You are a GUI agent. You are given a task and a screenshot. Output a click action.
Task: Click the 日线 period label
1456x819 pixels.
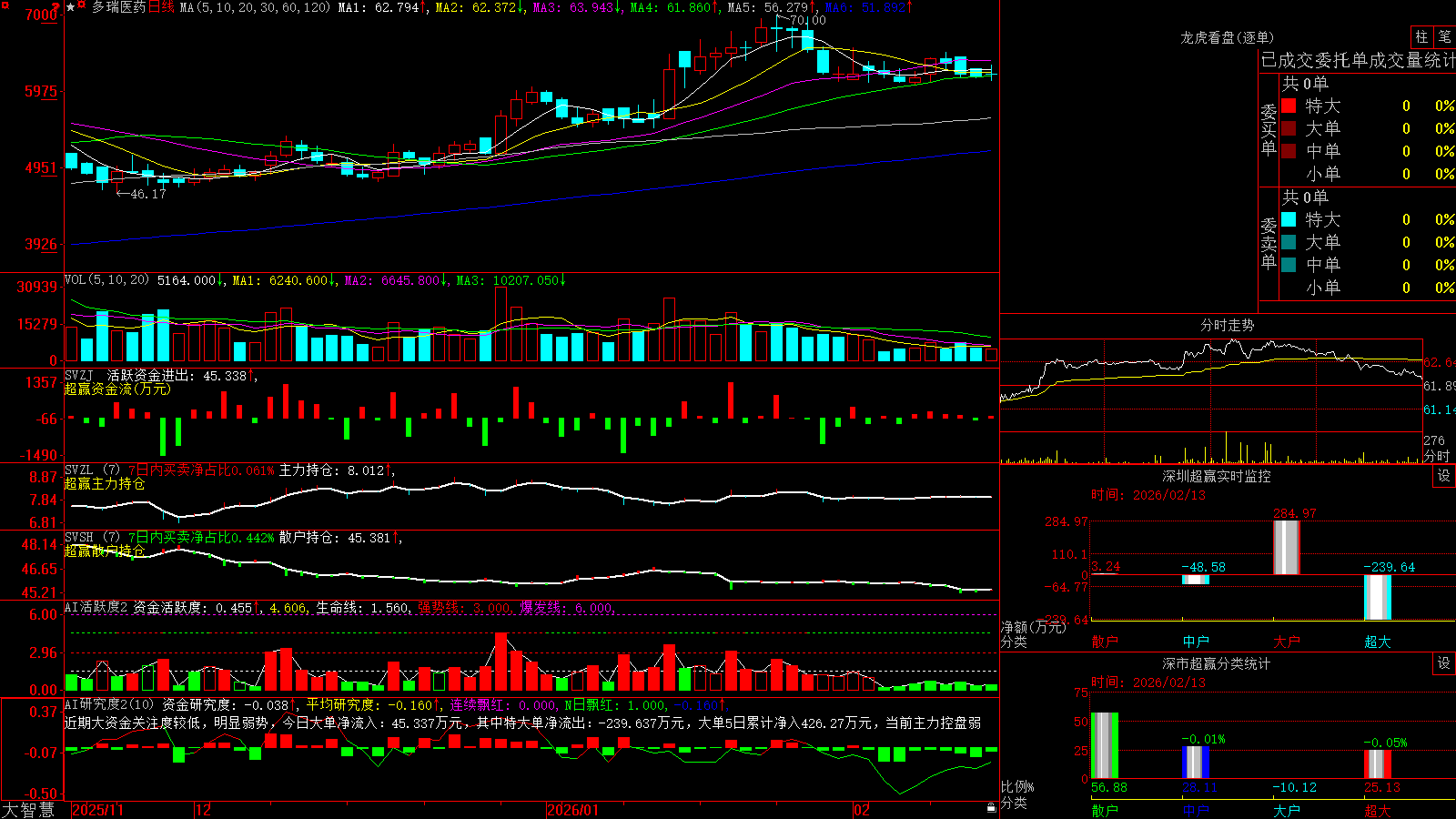(x=160, y=7)
